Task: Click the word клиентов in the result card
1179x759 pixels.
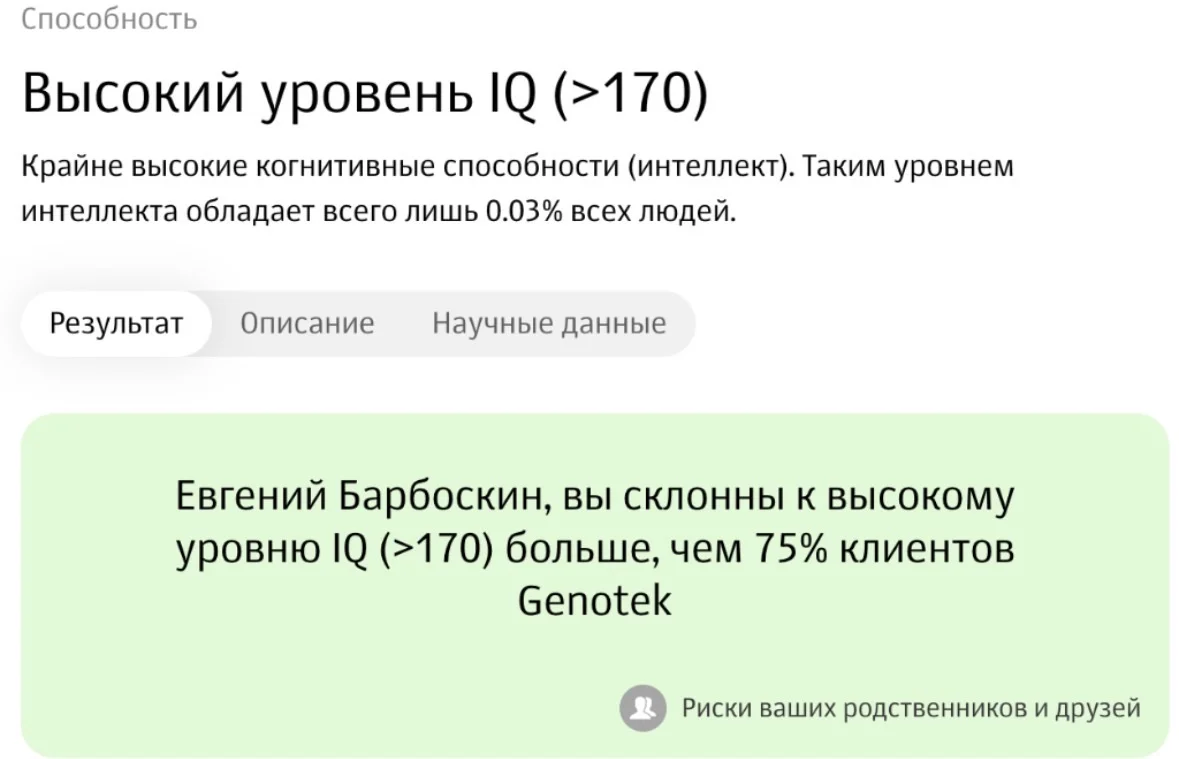Action: tap(926, 548)
